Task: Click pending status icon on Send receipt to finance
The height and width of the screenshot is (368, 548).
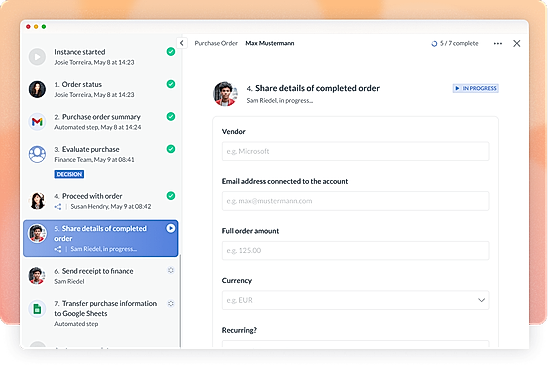Action: coord(171,270)
